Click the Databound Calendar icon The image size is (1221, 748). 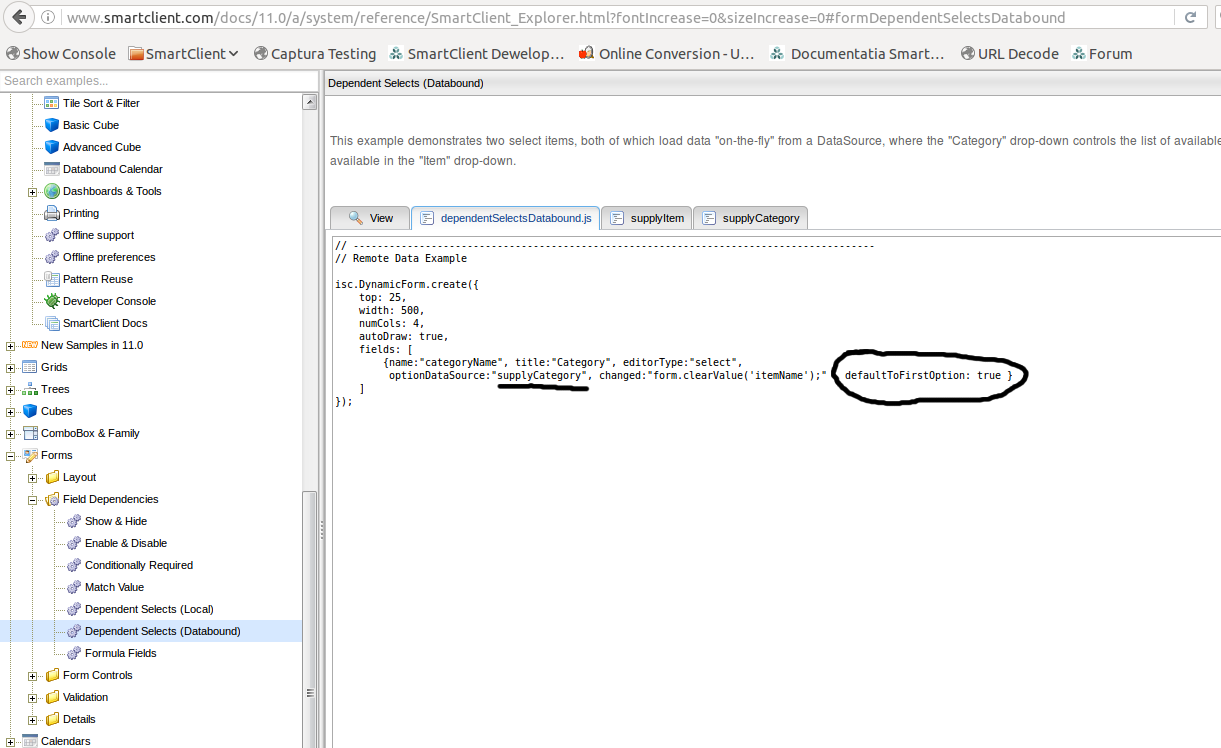click(52, 169)
